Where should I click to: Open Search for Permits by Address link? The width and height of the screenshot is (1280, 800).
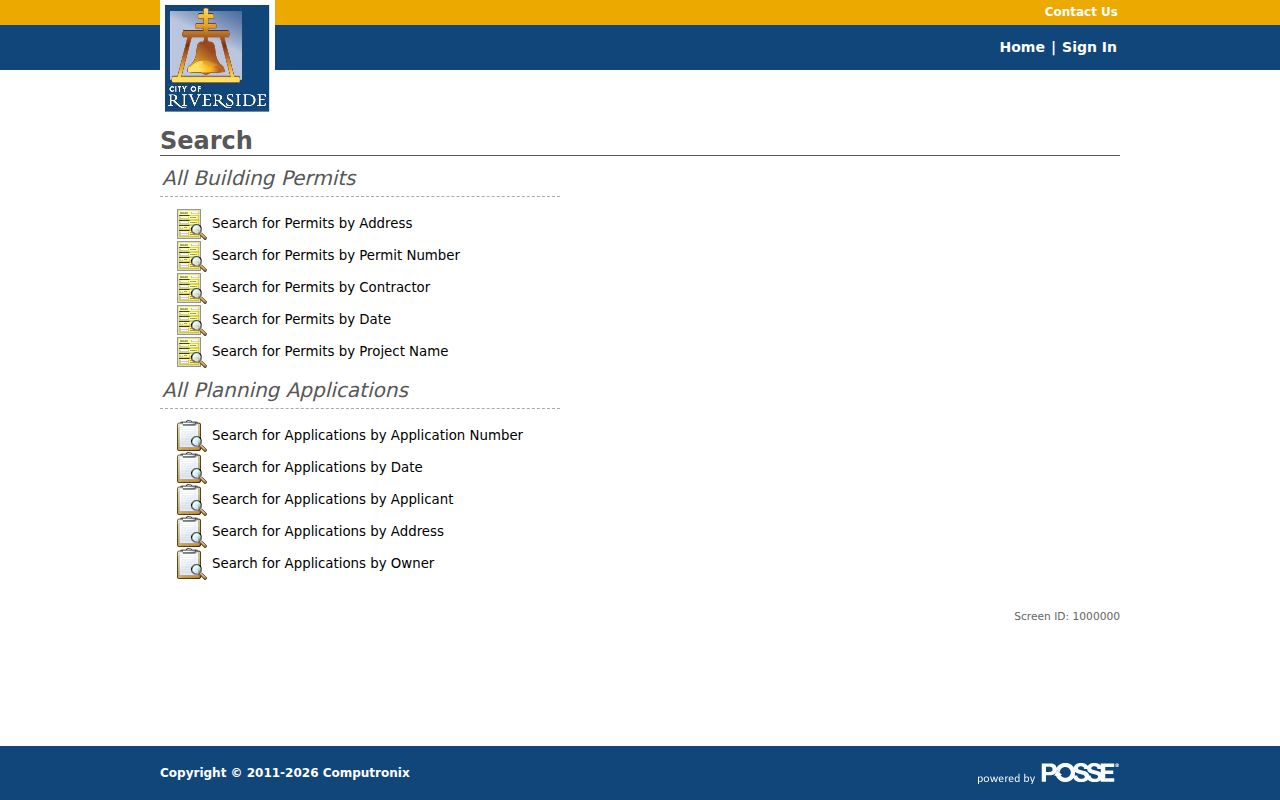312,223
